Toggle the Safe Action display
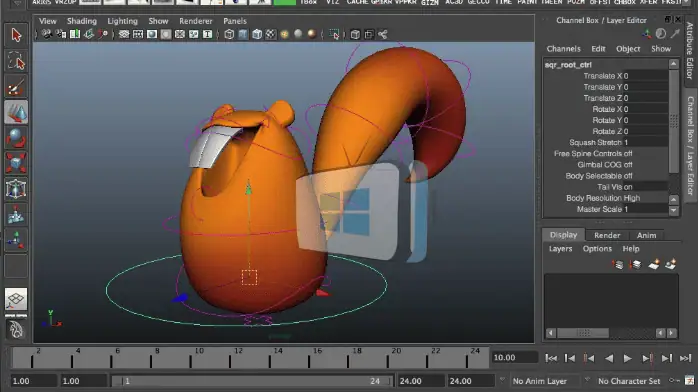 click(194, 34)
